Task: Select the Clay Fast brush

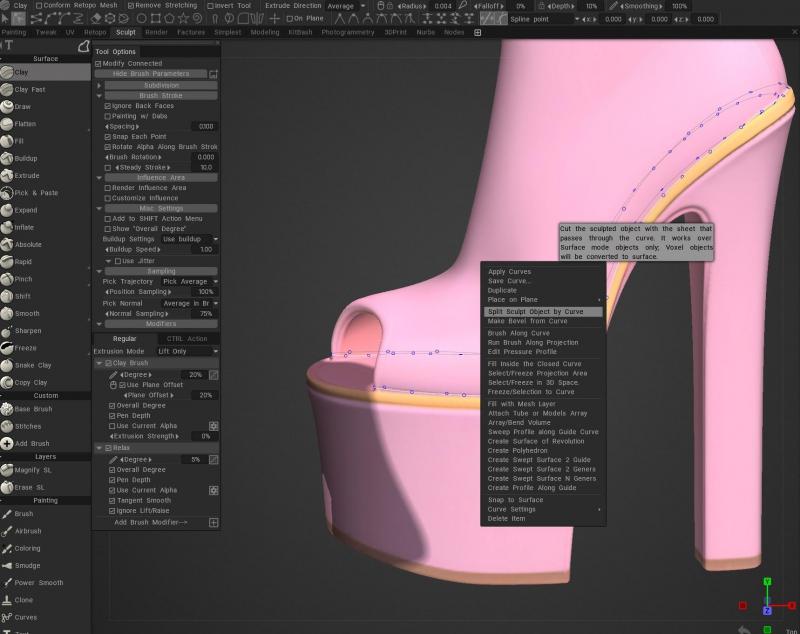Action: (x=30, y=90)
